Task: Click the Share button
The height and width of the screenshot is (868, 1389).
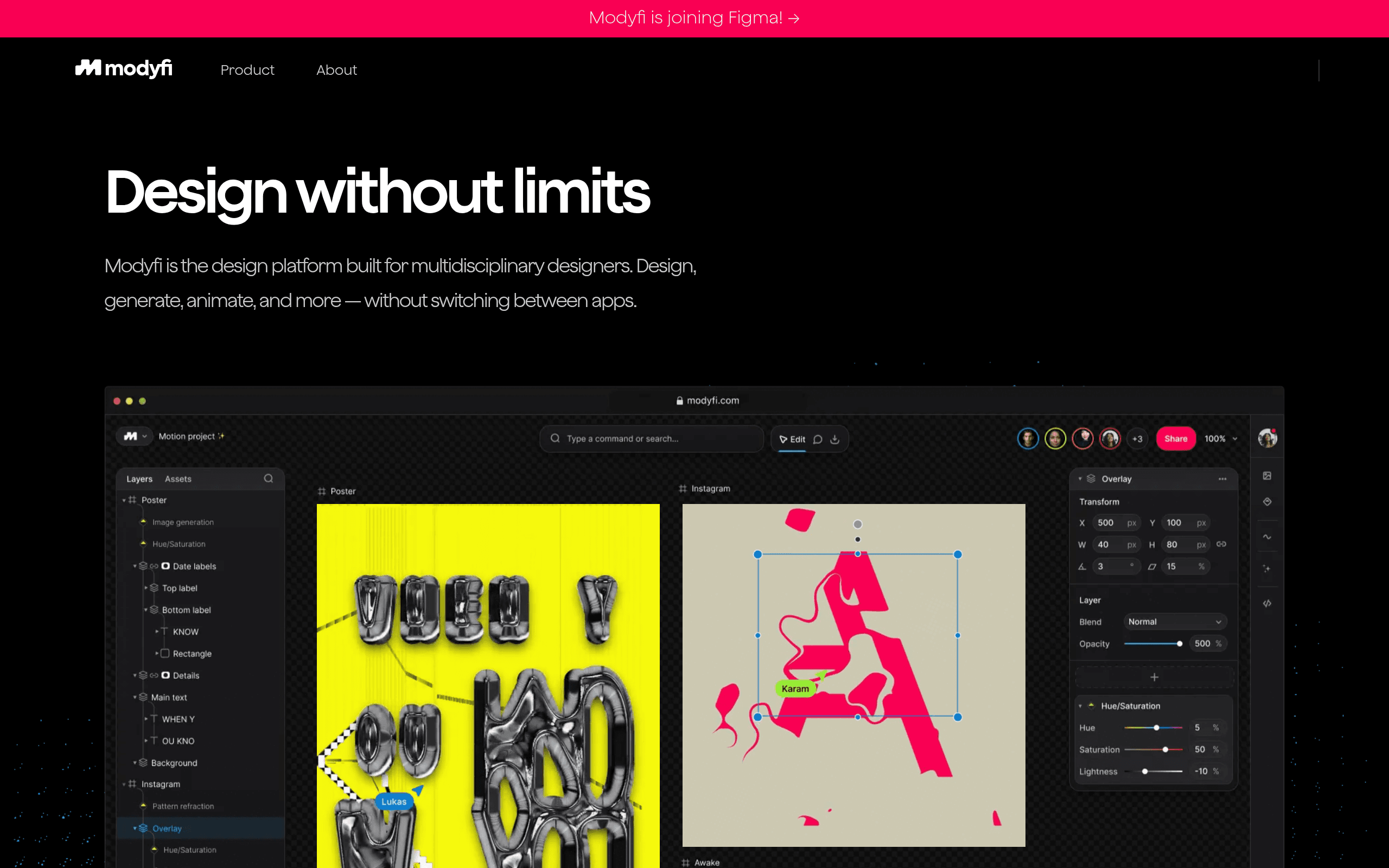Action: coord(1175,438)
